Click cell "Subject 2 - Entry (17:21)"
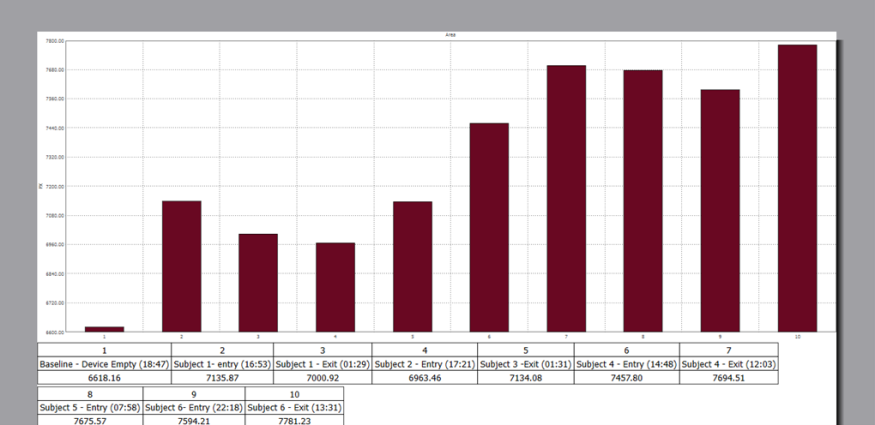Image resolution: width=875 pixels, height=425 pixels. [425, 364]
